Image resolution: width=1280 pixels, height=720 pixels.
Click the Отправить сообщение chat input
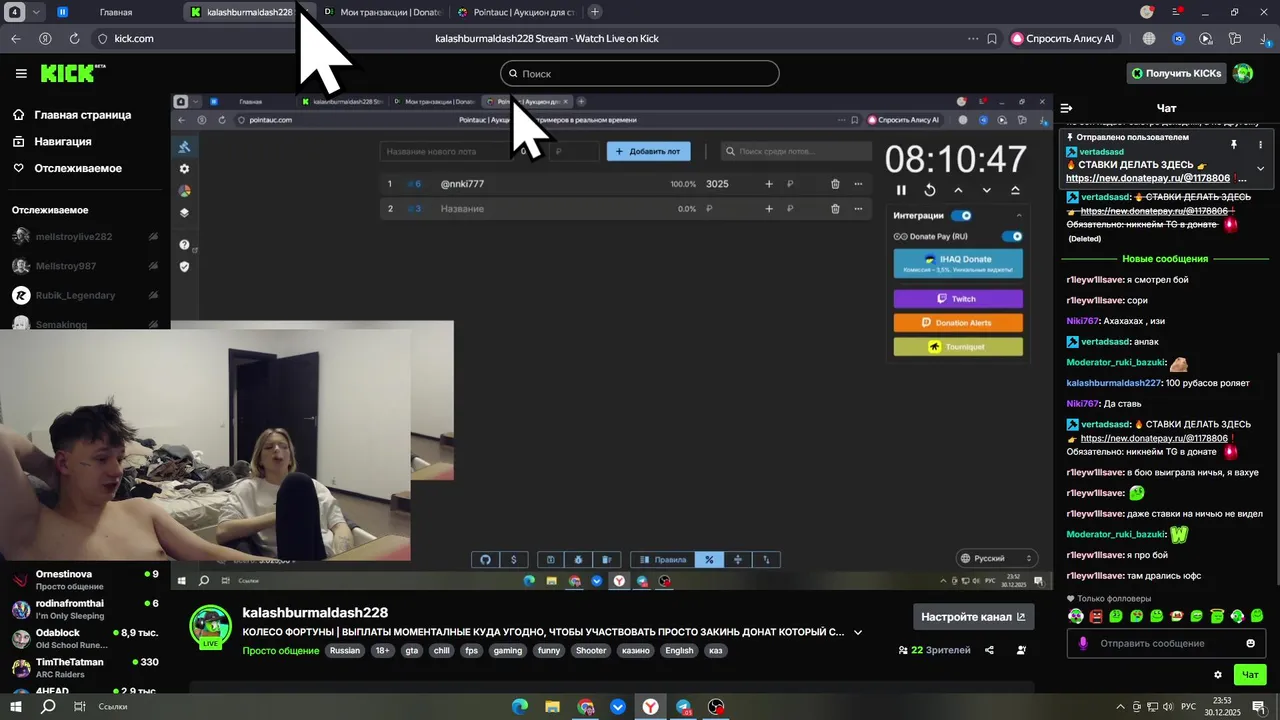click(x=1168, y=643)
